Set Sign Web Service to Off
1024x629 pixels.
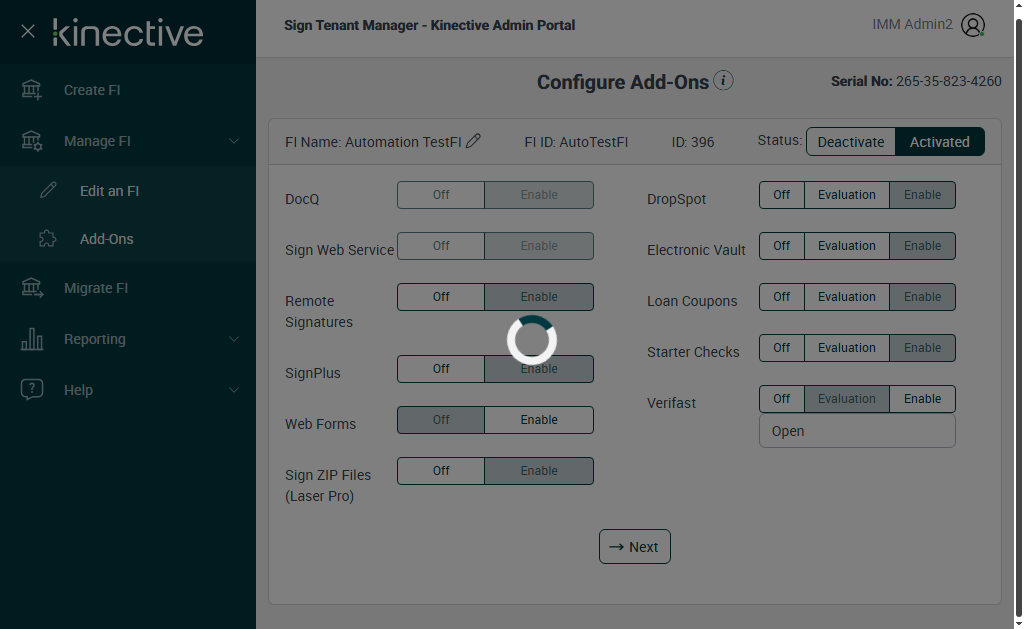coord(441,246)
